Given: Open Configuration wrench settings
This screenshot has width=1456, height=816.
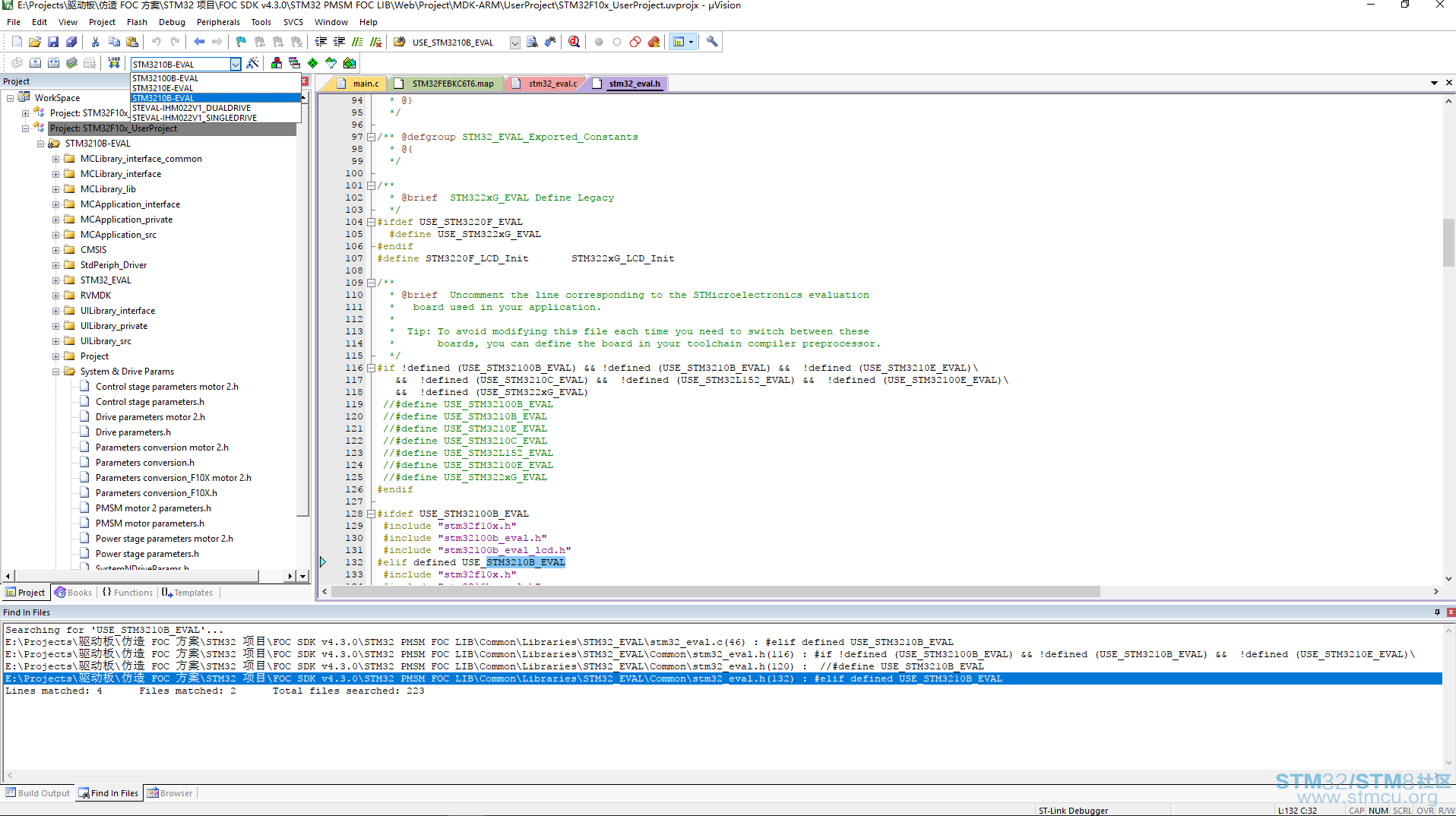Looking at the screenshot, I should point(712,42).
